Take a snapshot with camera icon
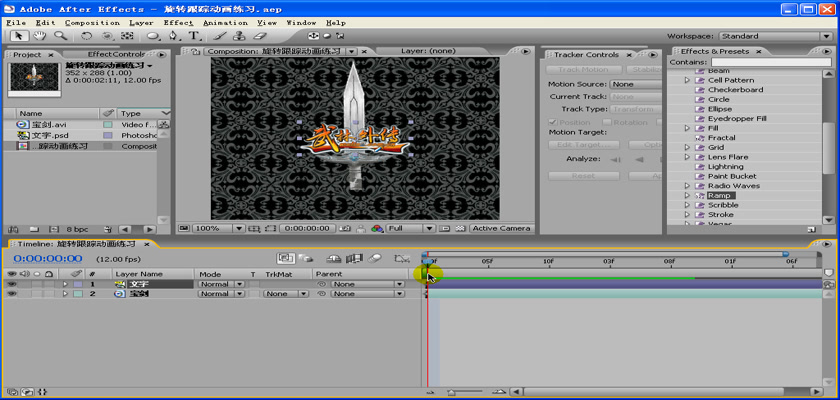The width and height of the screenshot is (840, 400). point(346,228)
